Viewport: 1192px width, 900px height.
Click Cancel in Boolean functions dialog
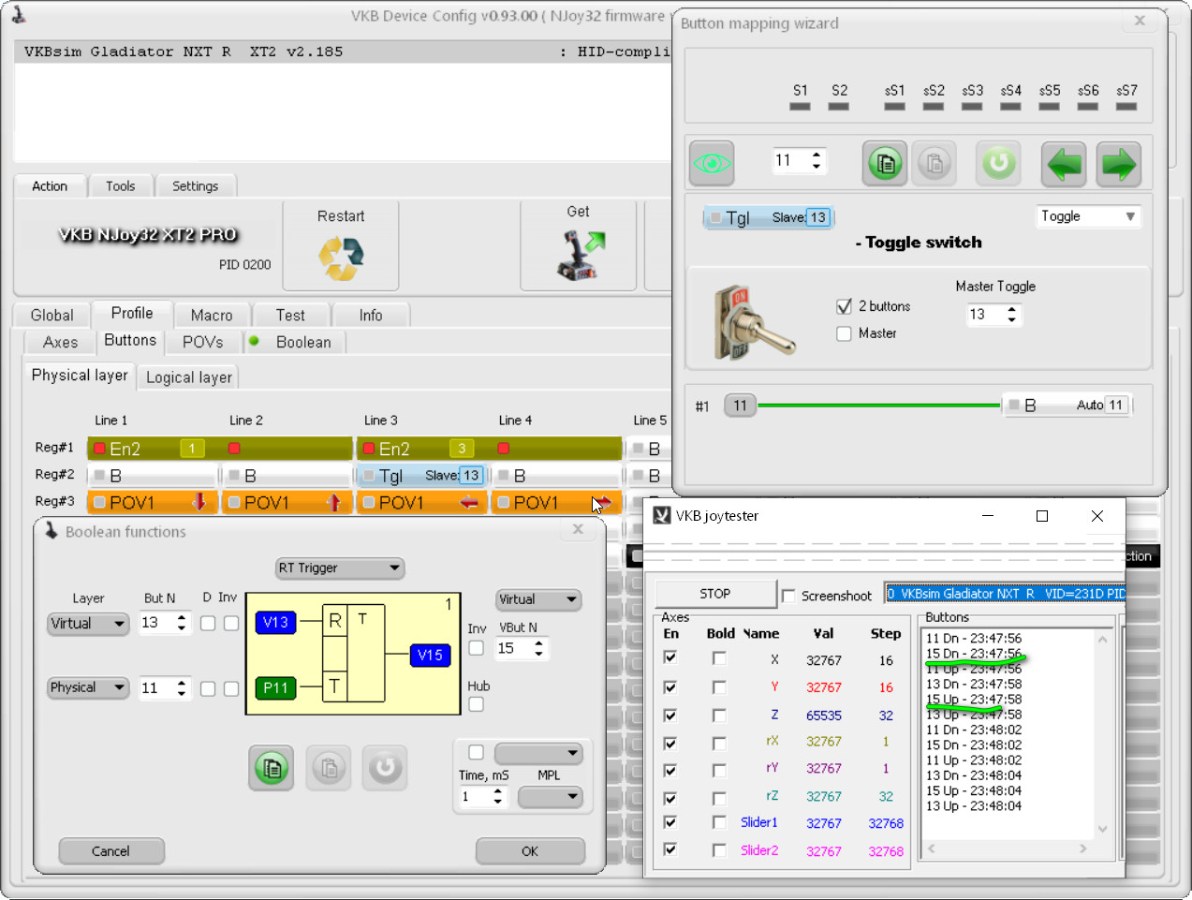coord(111,851)
